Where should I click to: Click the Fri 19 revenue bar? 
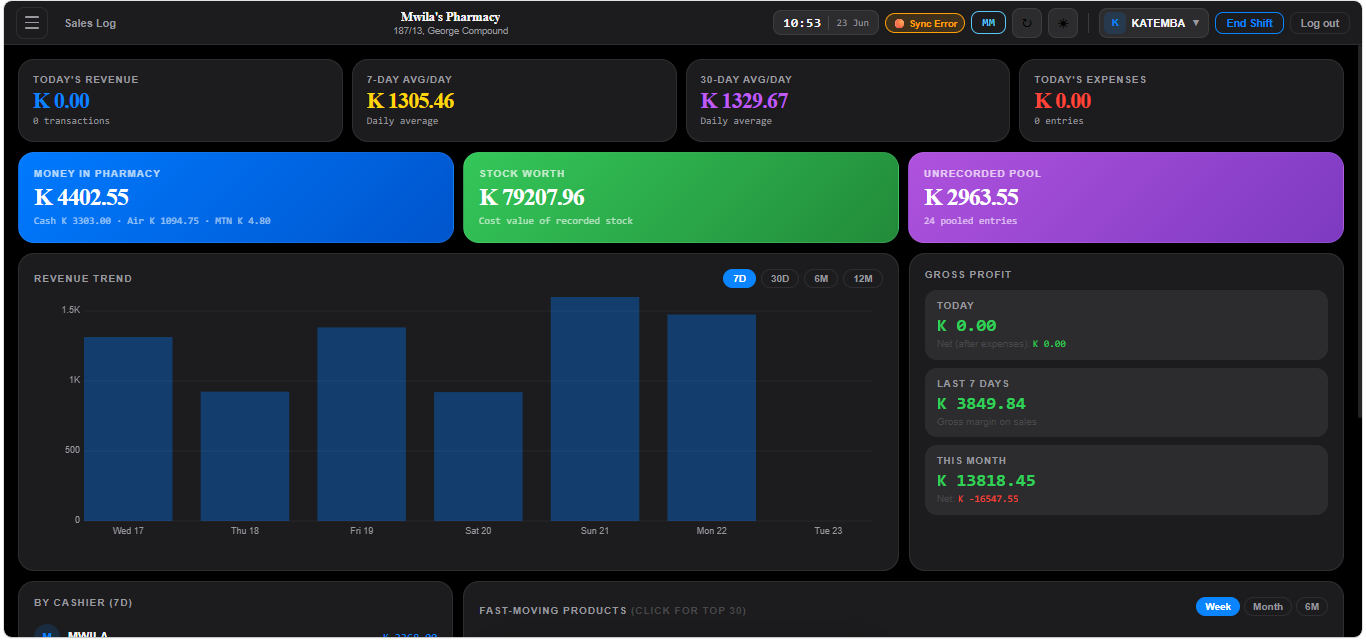click(x=362, y=424)
